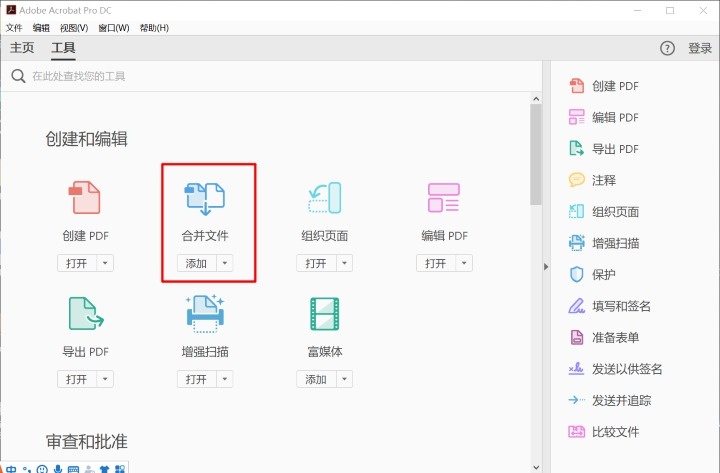Viewport: 720px width, 473px height.
Task: Click the tools list vertical scrollbar thumb
Action: [x=536, y=154]
